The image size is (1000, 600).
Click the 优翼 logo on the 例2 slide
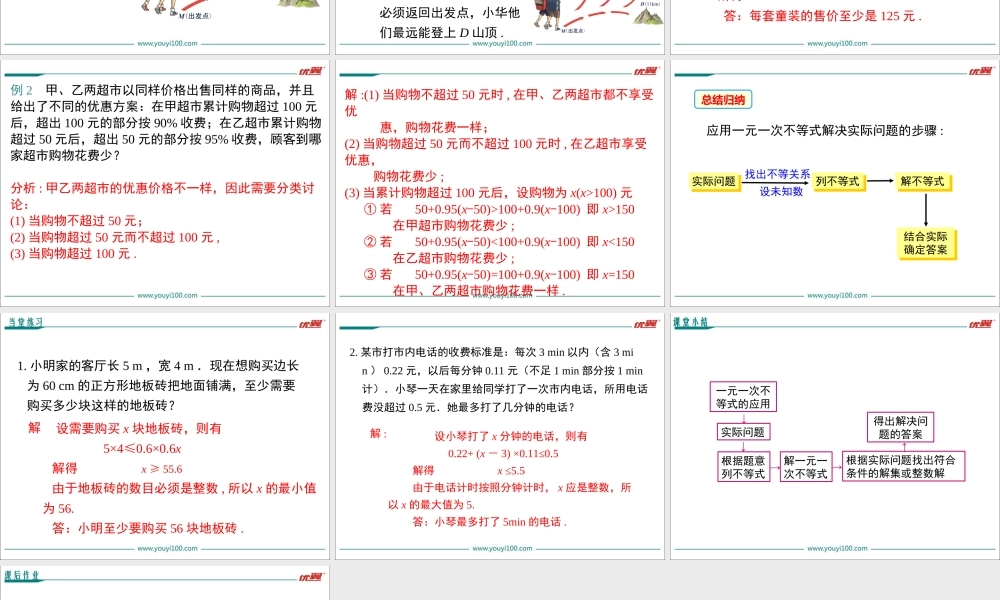click(310, 70)
